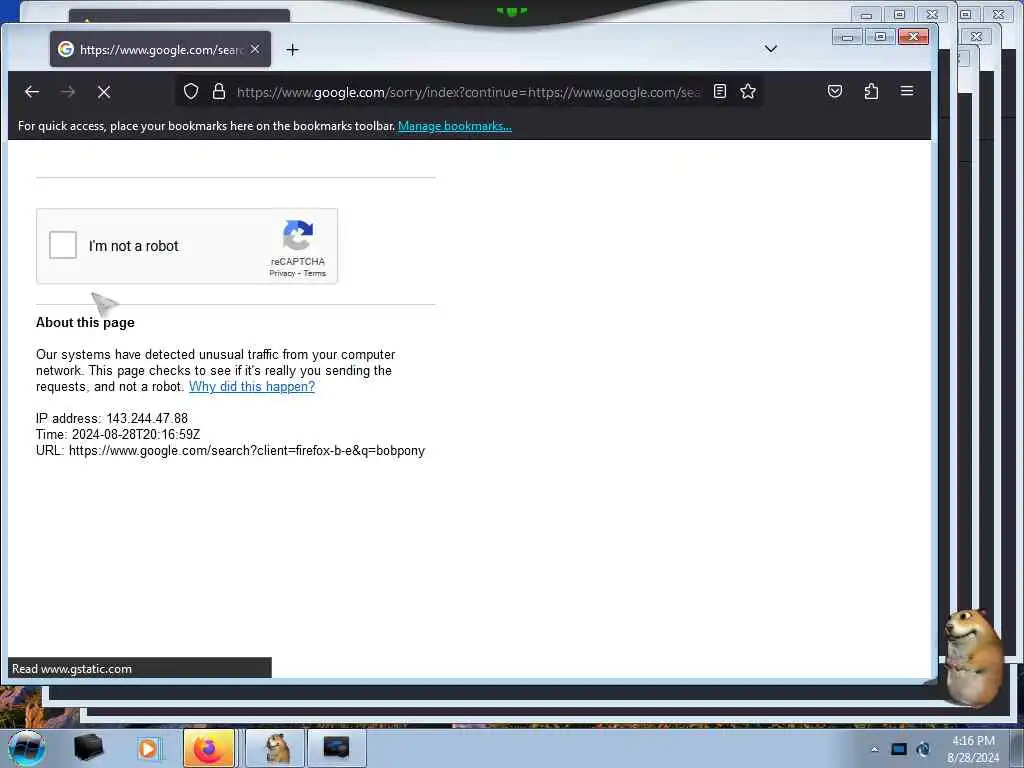
Task: Minimize the front Firefox window
Action: tap(847, 37)
